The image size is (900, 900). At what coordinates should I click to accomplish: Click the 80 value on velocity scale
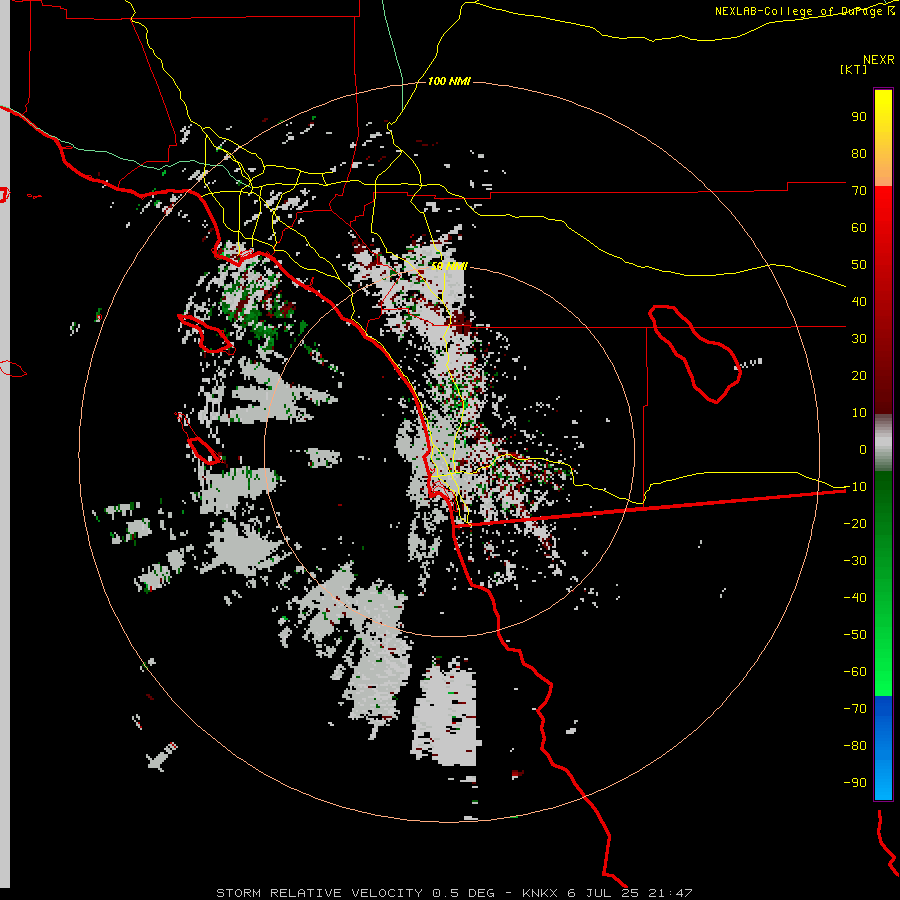[859, 154]
